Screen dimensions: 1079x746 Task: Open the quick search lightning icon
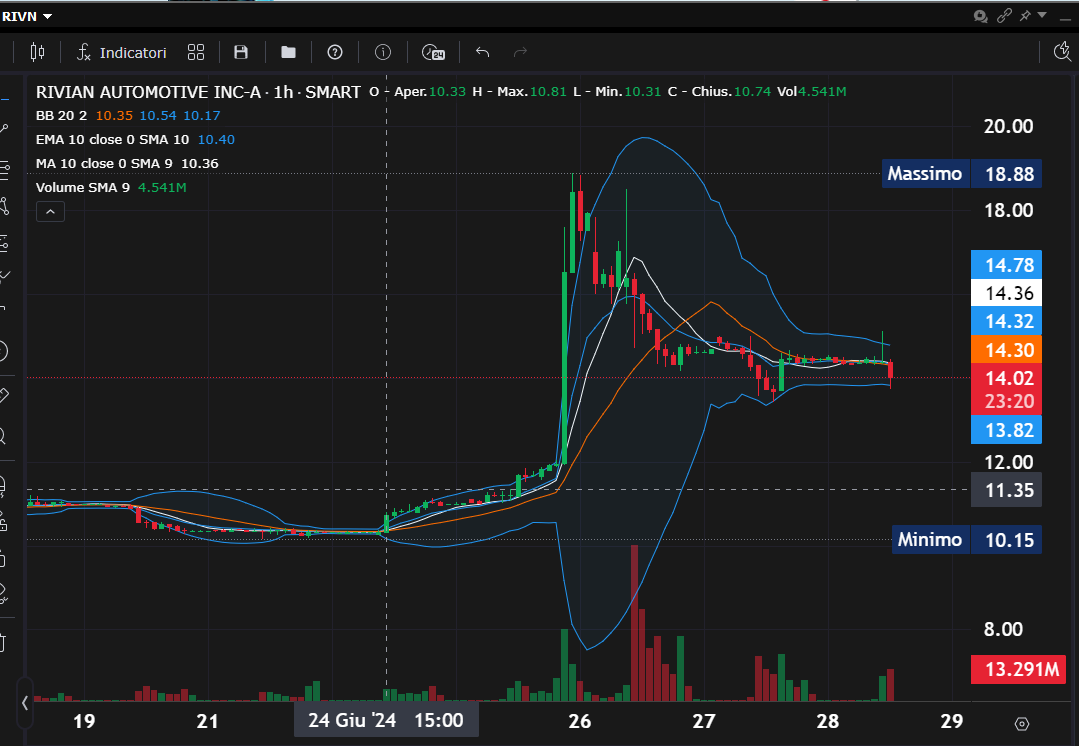tap(1063, 52)
